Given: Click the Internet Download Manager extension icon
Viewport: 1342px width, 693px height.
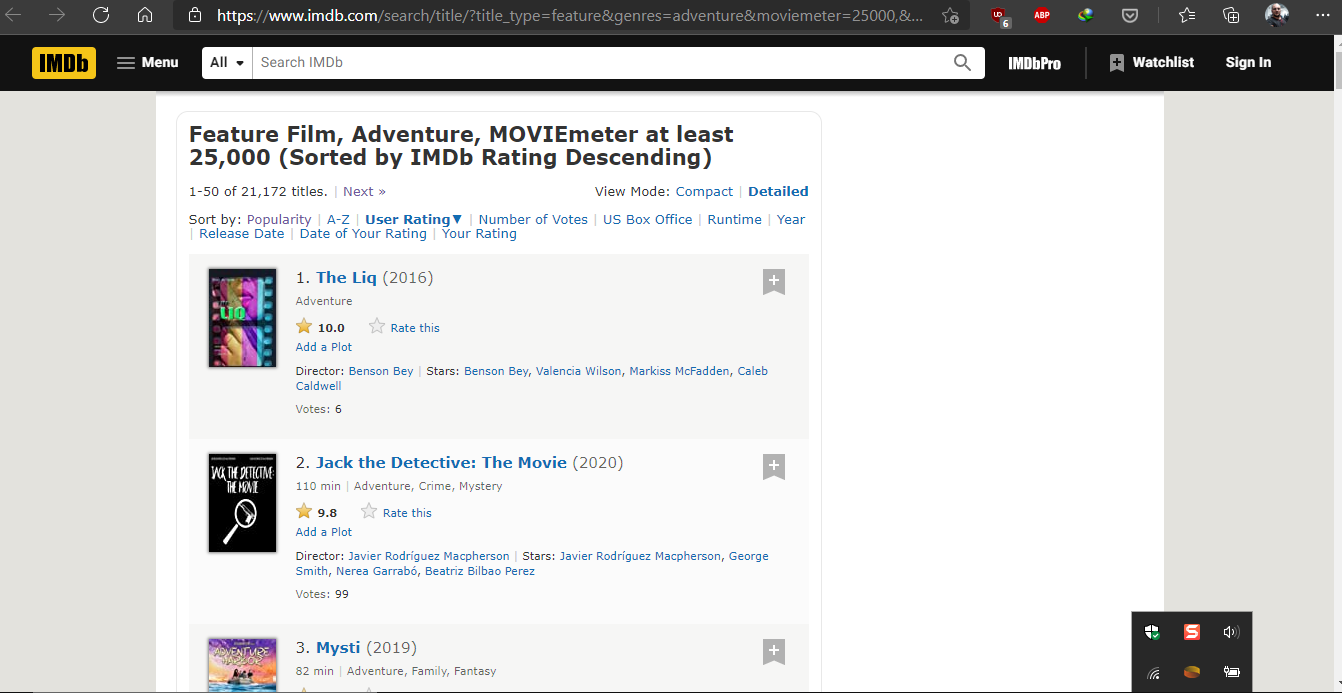Looking at the screenshot, I should (x=1085, y=15).
